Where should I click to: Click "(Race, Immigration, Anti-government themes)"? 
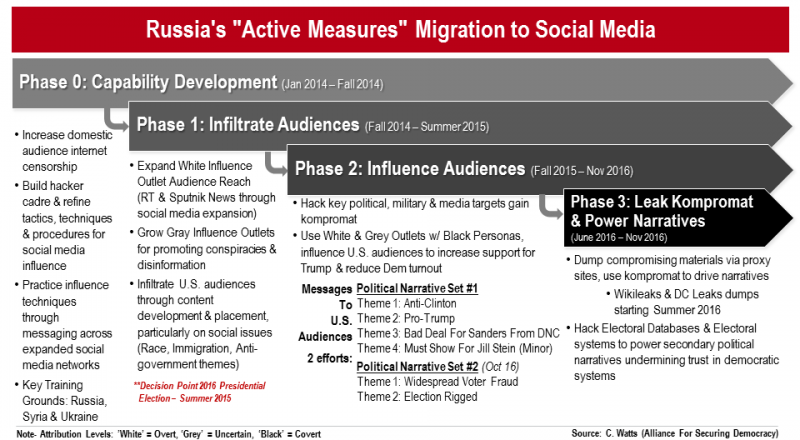point(197,356)
